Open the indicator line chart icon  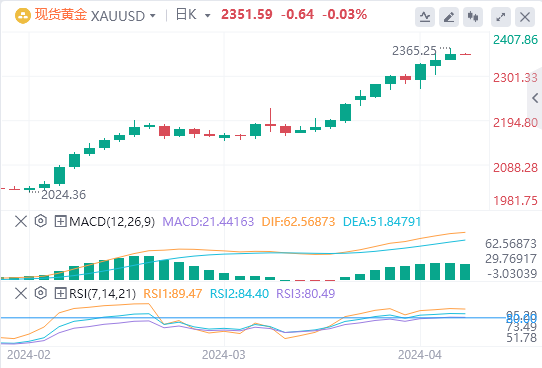(425, 17)
